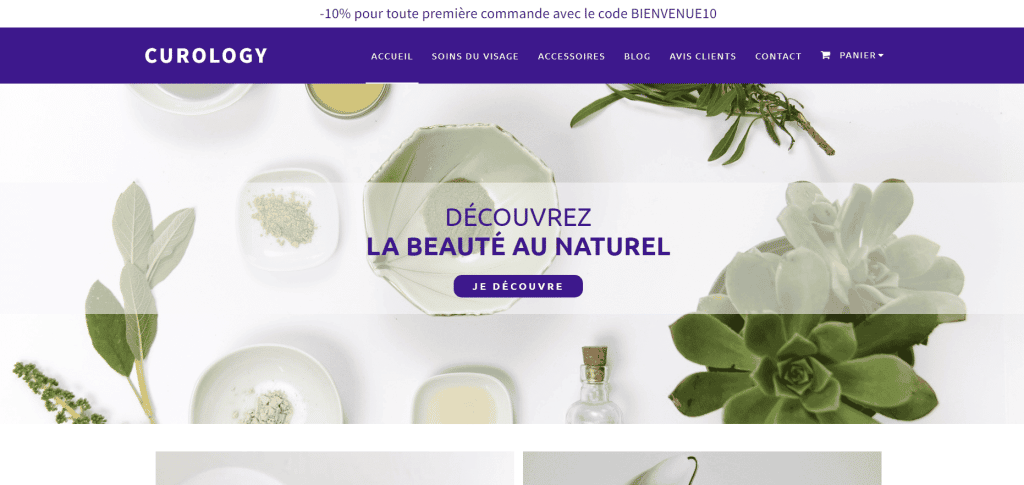Open AVIS CLIENTS page

[703, 56]
